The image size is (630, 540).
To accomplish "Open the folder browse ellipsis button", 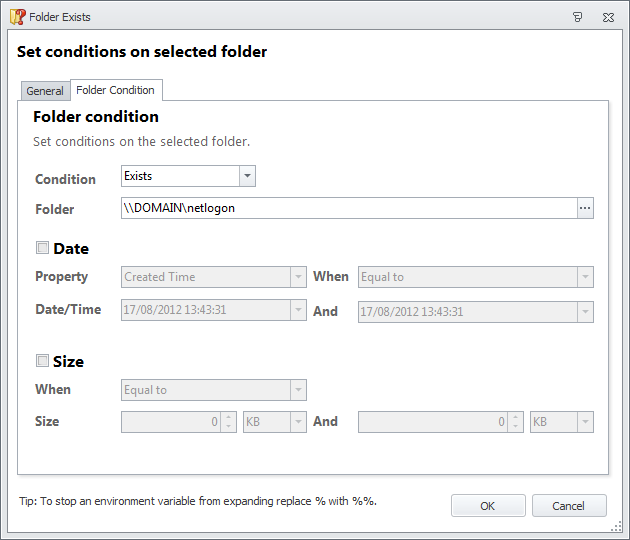I will 585,208.
